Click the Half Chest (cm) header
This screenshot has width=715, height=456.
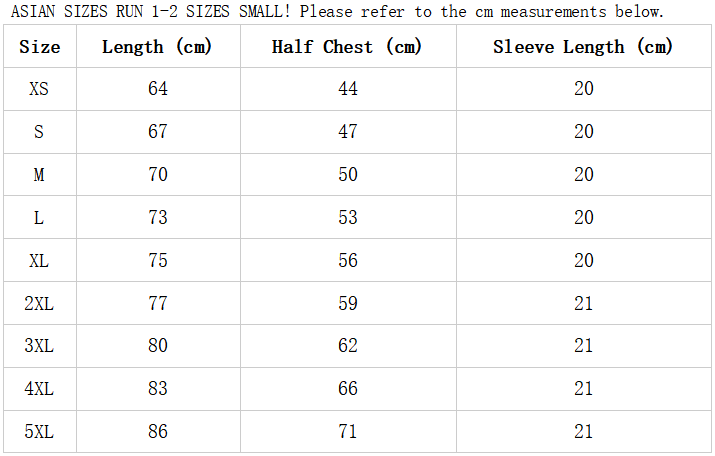pos(347,47)
